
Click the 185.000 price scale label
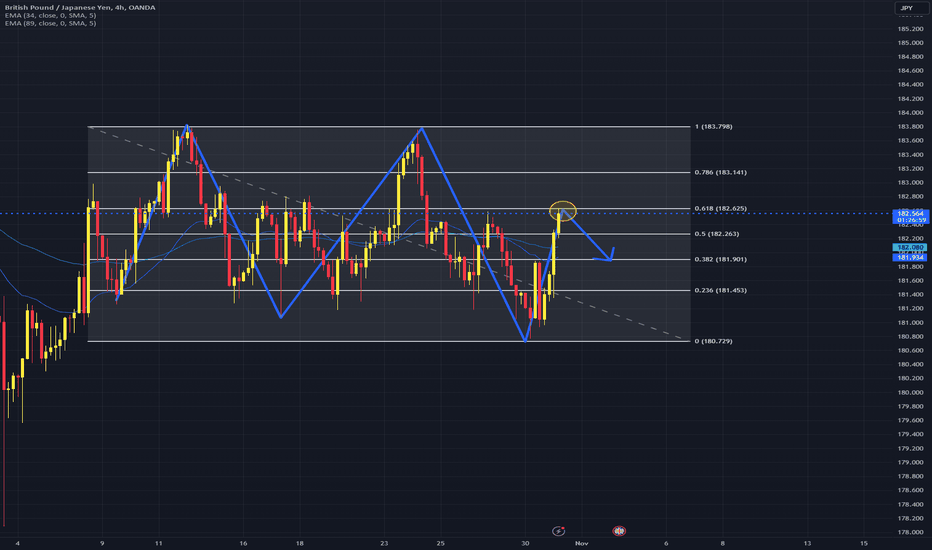pyautogui.click(x=910, y=43)
